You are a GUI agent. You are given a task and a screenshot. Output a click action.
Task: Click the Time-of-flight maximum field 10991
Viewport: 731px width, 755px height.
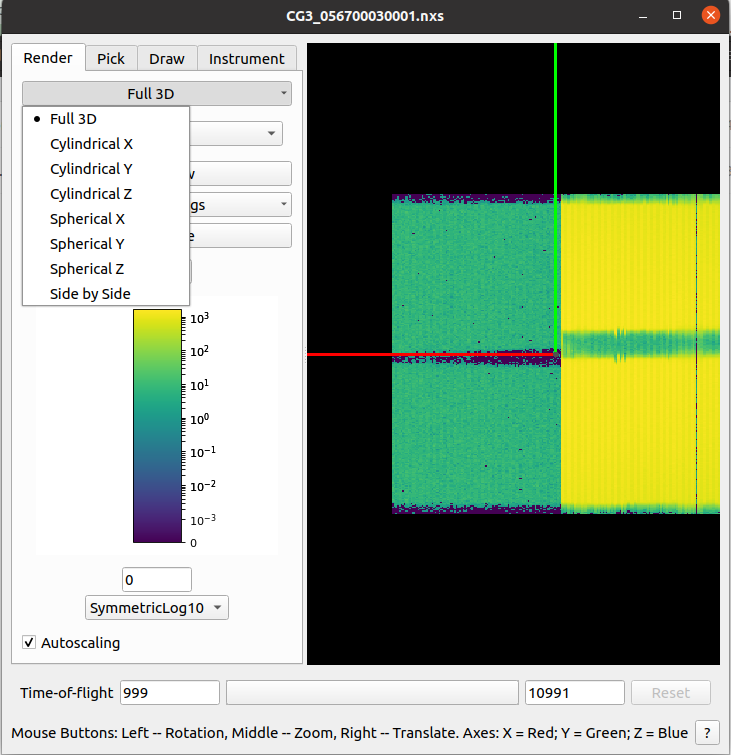pyautogui.click(x=575, y=692)
